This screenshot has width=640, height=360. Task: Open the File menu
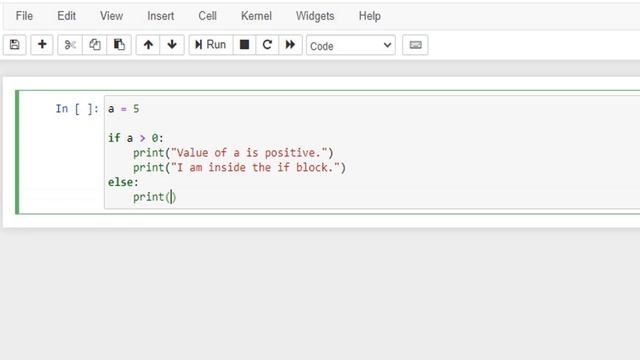pyautogui.click(x=24, y=16)
